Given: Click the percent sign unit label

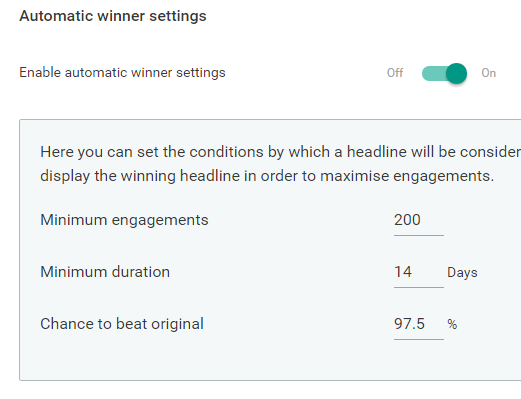Looking at the screenshot, I should pyautogui.click(x=452, y=324).
